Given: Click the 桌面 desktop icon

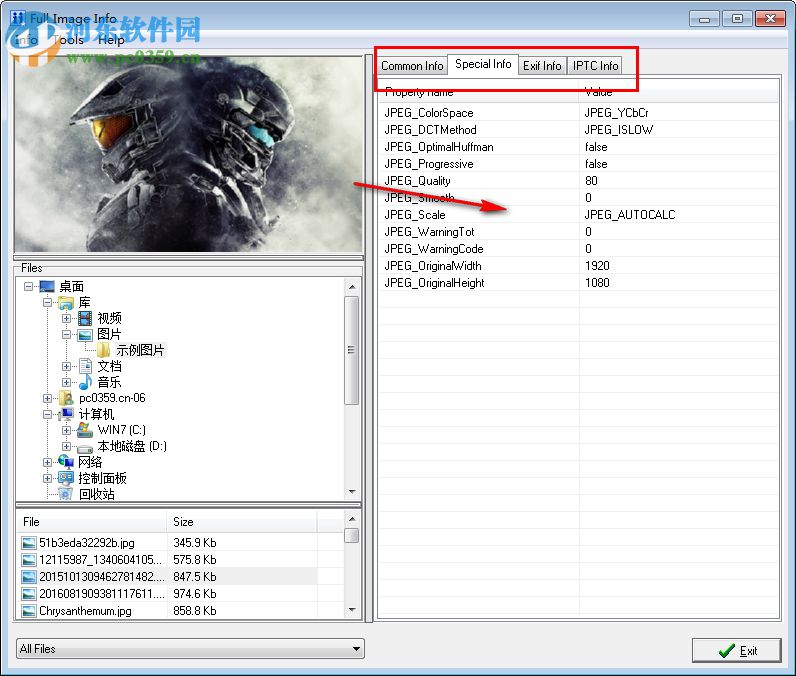Looking at the screenshot, I should [x=47, y=286].
